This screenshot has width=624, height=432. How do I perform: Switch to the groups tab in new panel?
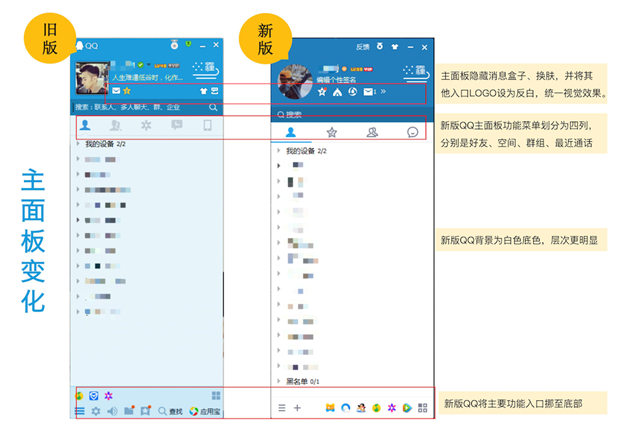pyautogui.click(x=372, y=132)
